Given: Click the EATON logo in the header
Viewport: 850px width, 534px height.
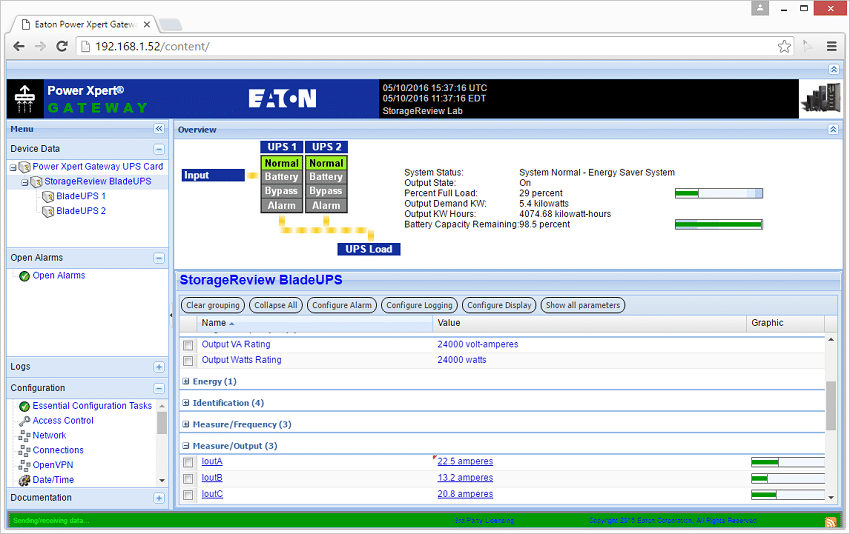Looking at the screenshot, I should pyautogui.click(x=282, y=98).
